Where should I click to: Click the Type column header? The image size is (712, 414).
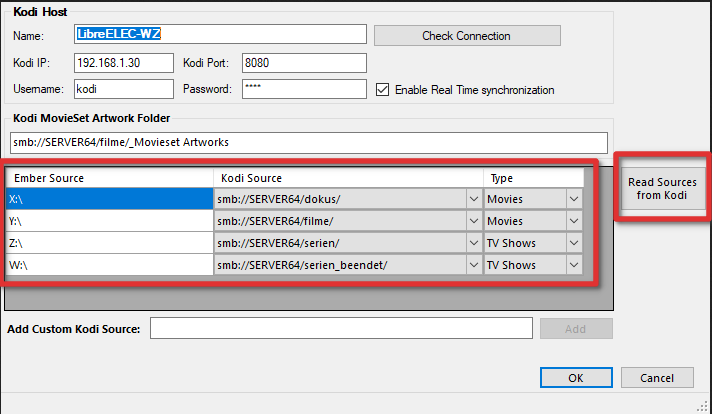[x=534, y=178]
